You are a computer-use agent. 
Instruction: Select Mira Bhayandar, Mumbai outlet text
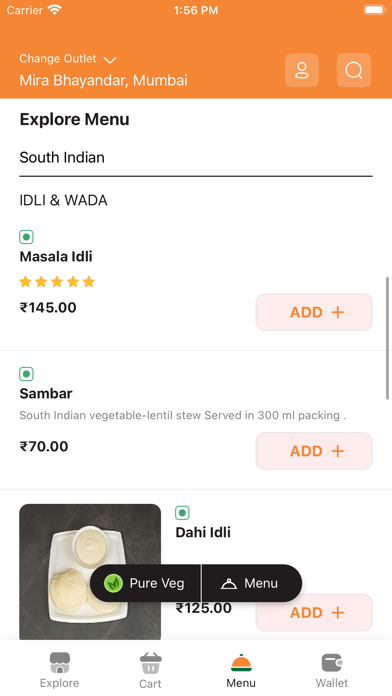(x=103, y=80)
